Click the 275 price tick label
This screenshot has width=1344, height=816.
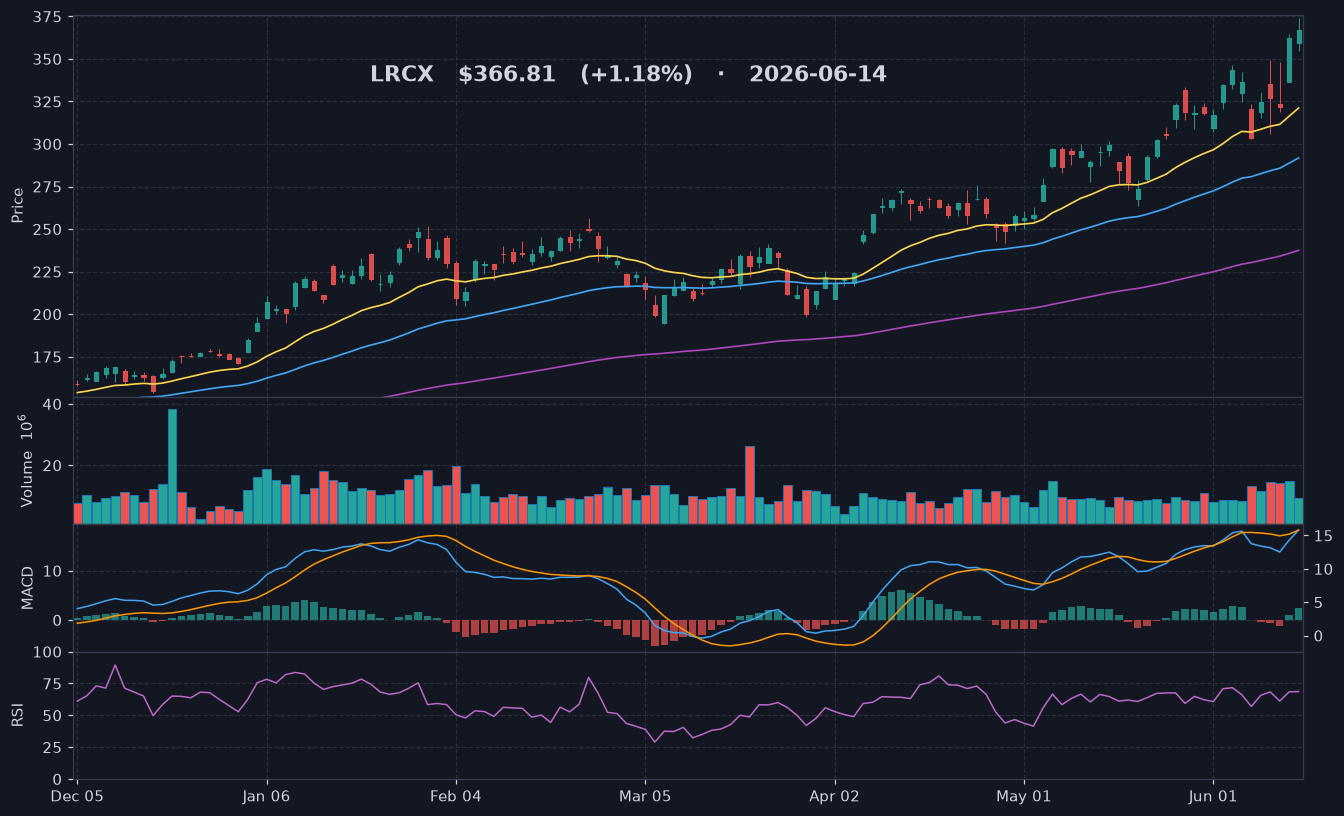48,188
